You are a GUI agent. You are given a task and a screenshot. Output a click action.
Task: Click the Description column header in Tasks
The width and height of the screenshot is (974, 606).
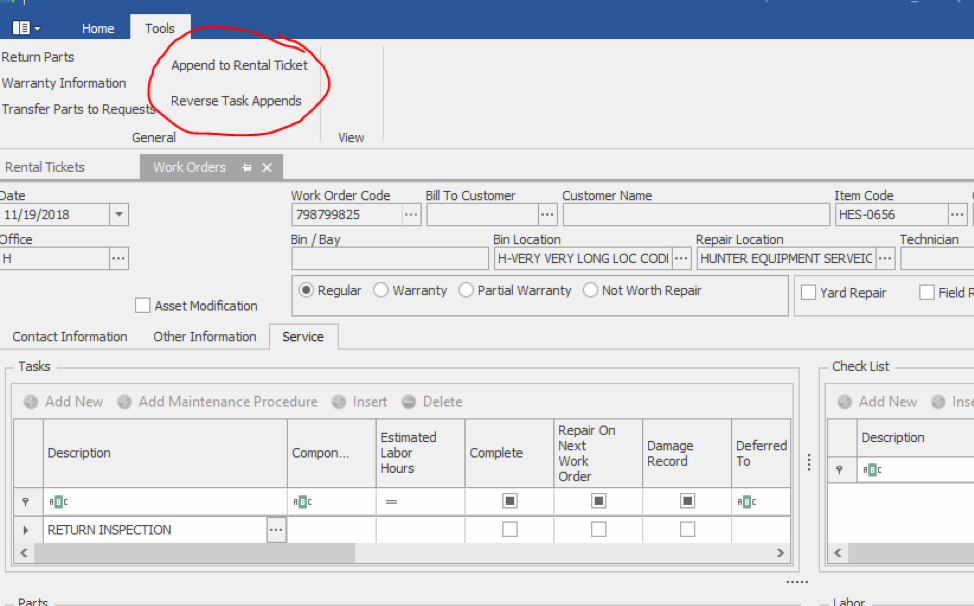165,453
